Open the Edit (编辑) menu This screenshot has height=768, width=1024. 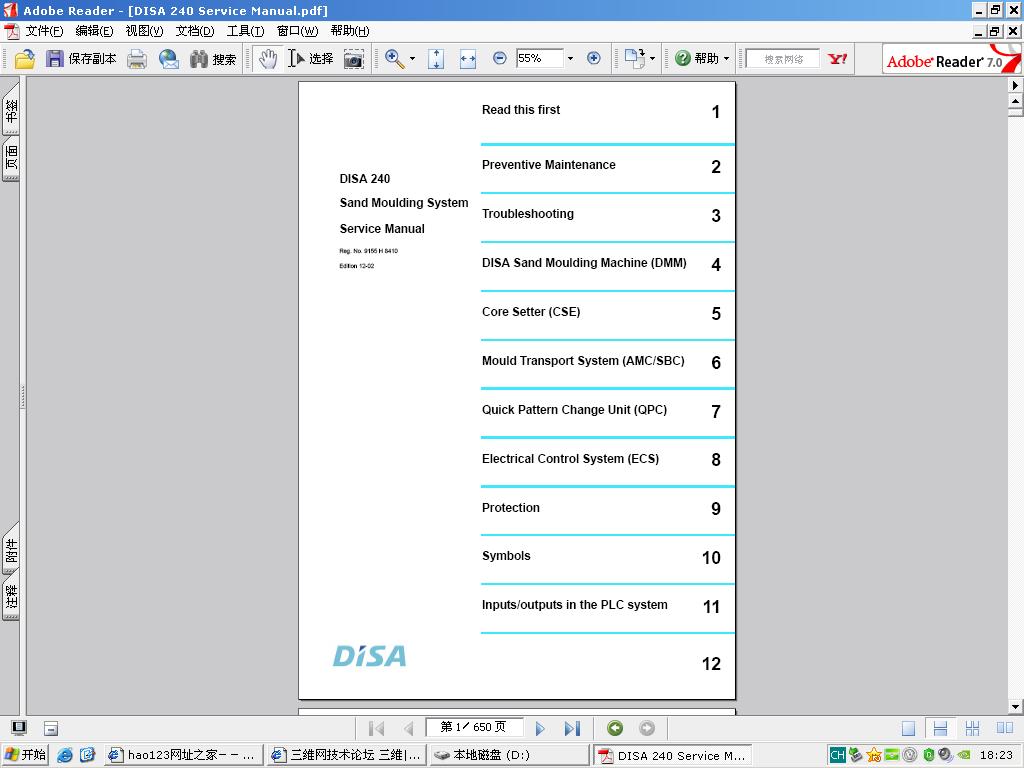point(94,31)
